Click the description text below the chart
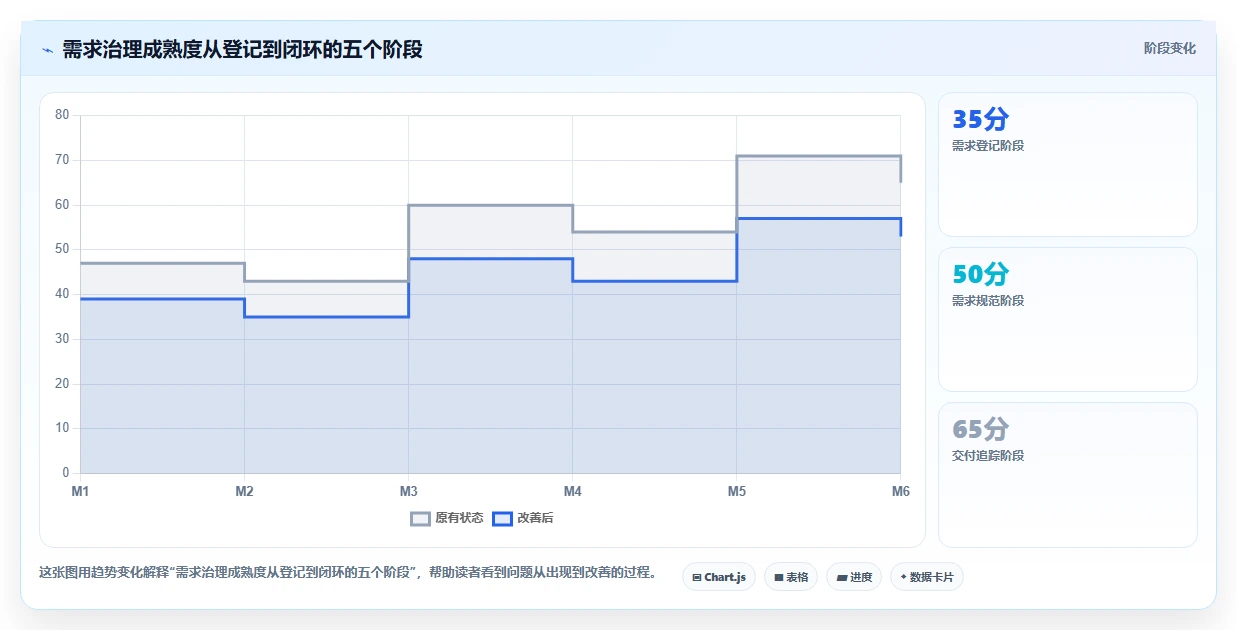This screenshot has height=630, width=1237. tap(348, 573)
